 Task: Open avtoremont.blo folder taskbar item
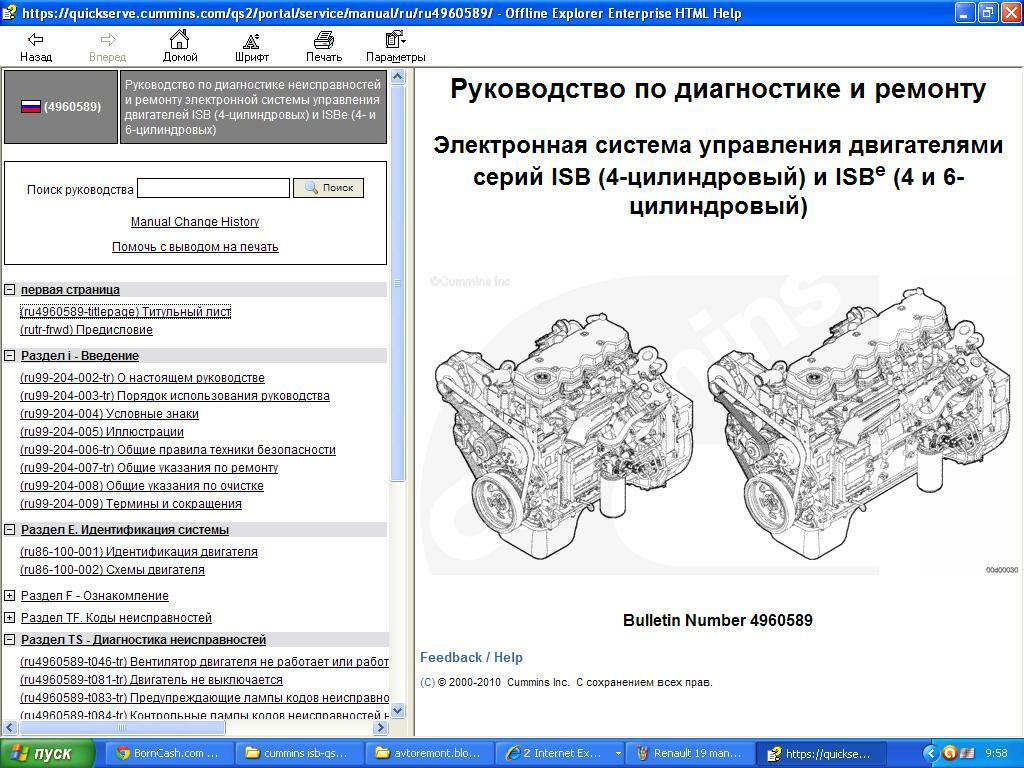[428, 754]
